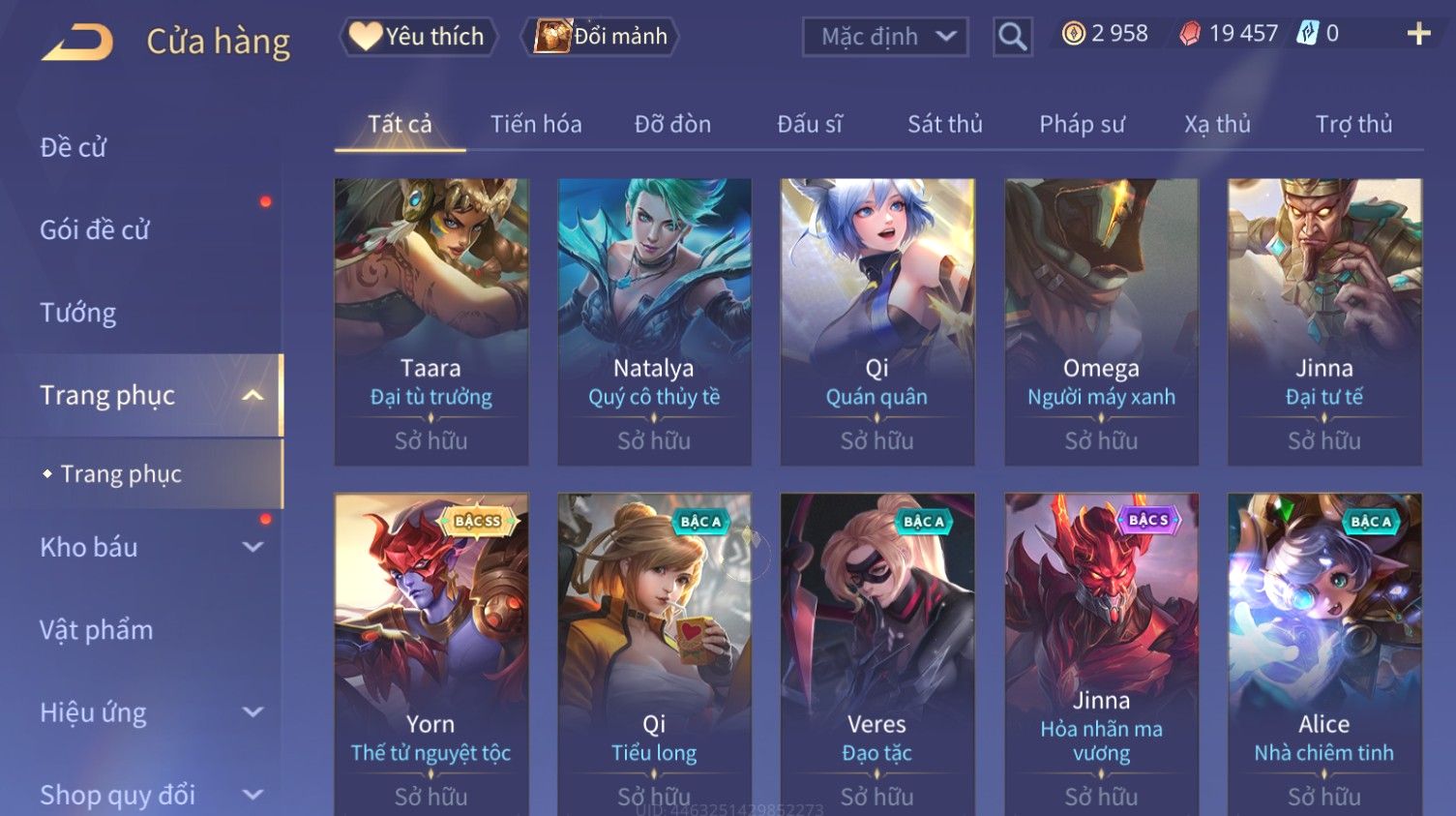Switch to the Sát thủ tab

click(944, 124)
